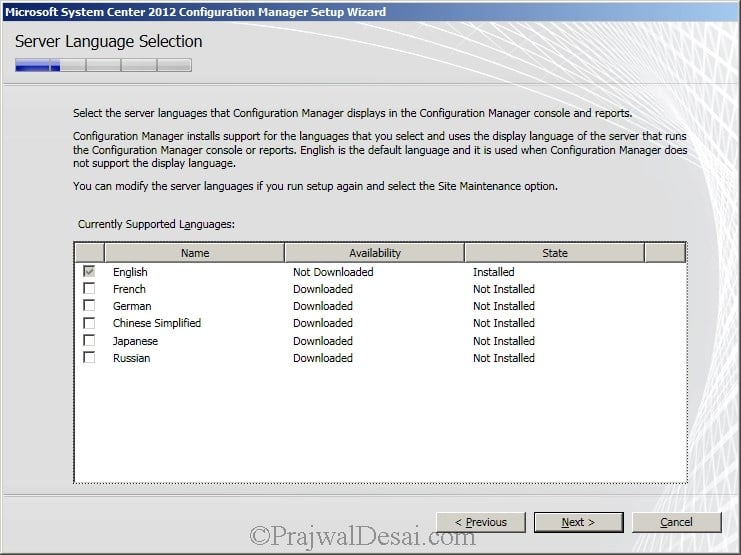Sort by the Name column header
Viewport: 741px width, 555px height.
[195, 253]
